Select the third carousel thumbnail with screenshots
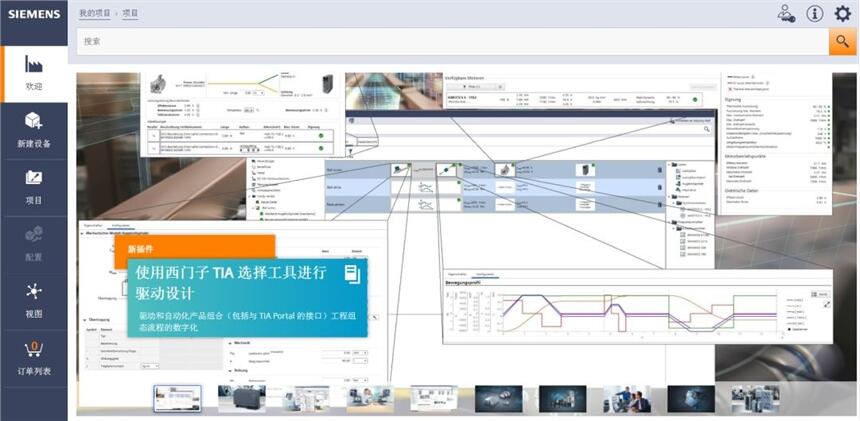This screenshot has width=860, height=421. coord(305,399)
